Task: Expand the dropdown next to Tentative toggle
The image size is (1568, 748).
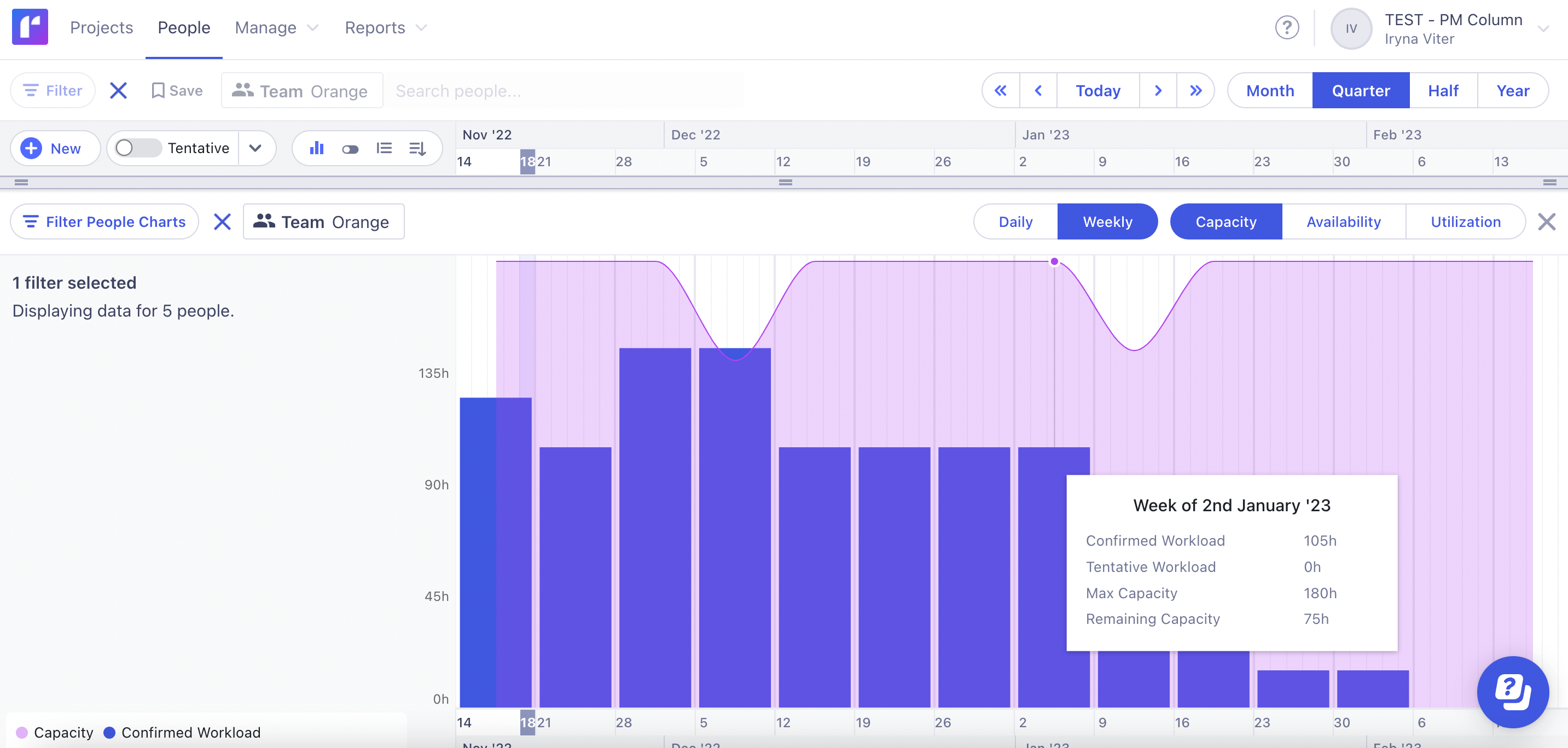Action: [255, 148]
